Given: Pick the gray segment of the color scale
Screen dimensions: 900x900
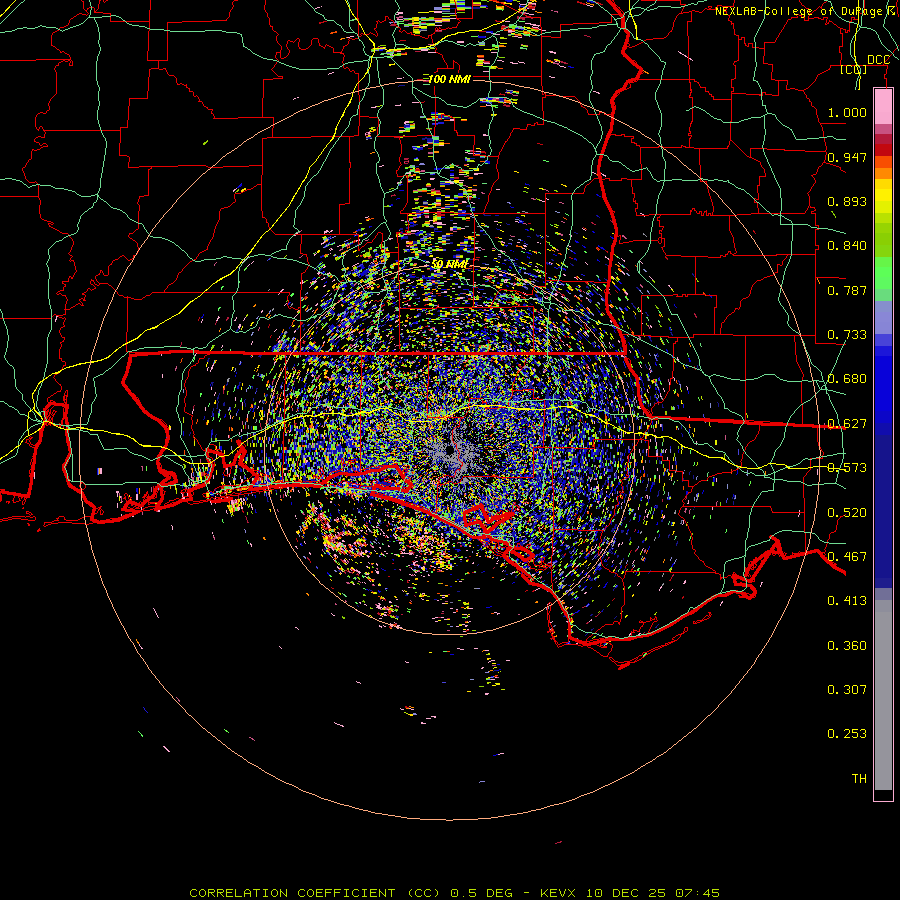Looking at the screenshot, I should [x=883, y=695].
